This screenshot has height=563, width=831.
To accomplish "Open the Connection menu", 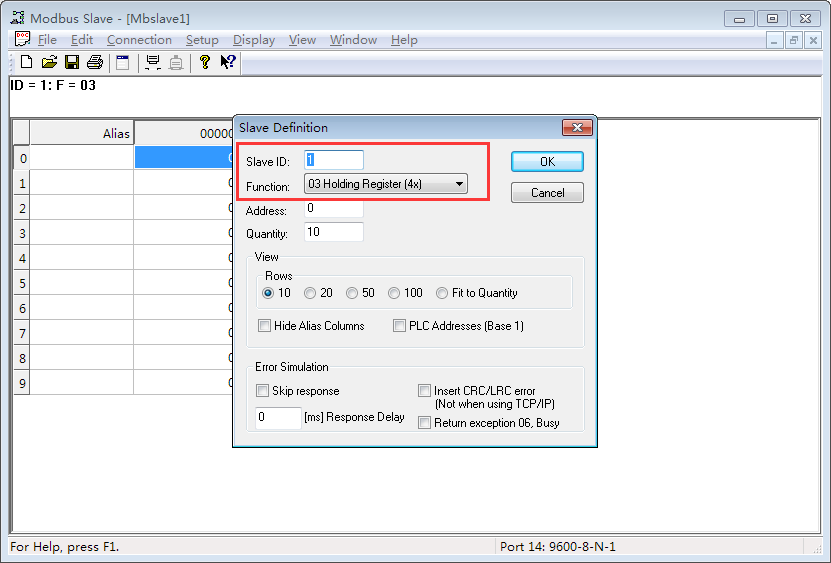I will 139,40.
